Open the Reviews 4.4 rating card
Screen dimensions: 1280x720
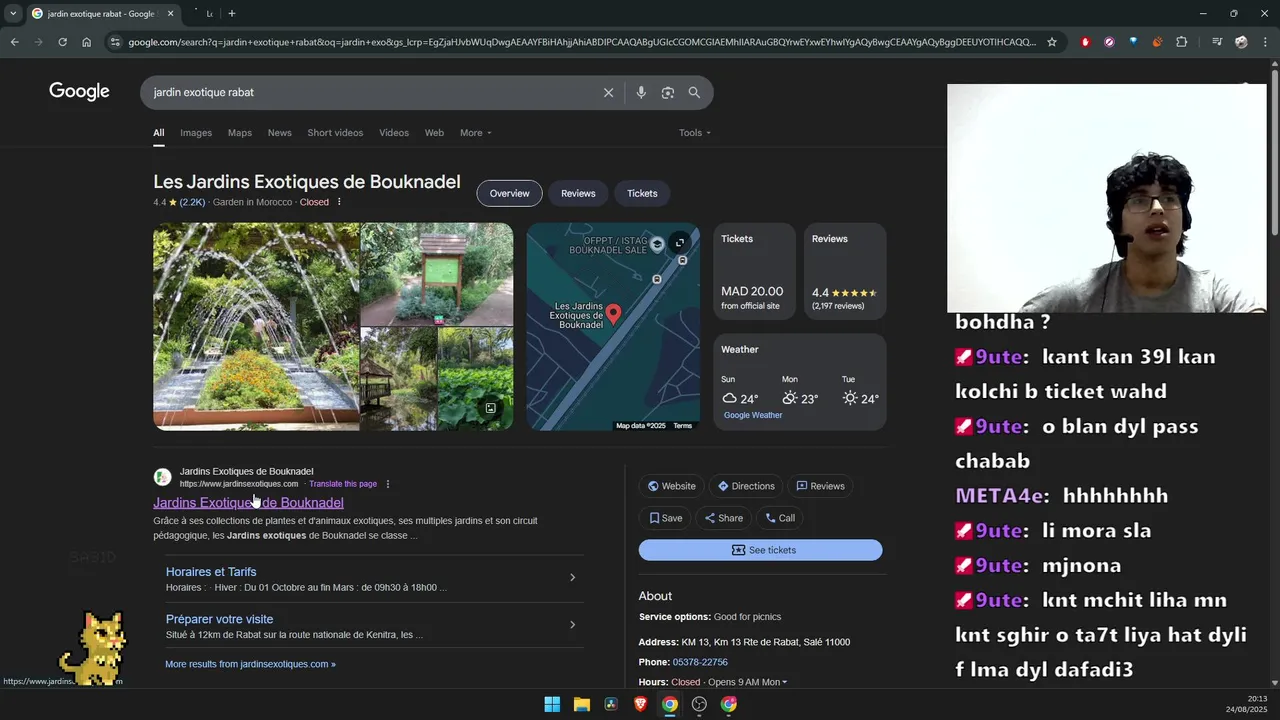pos(845,271)
